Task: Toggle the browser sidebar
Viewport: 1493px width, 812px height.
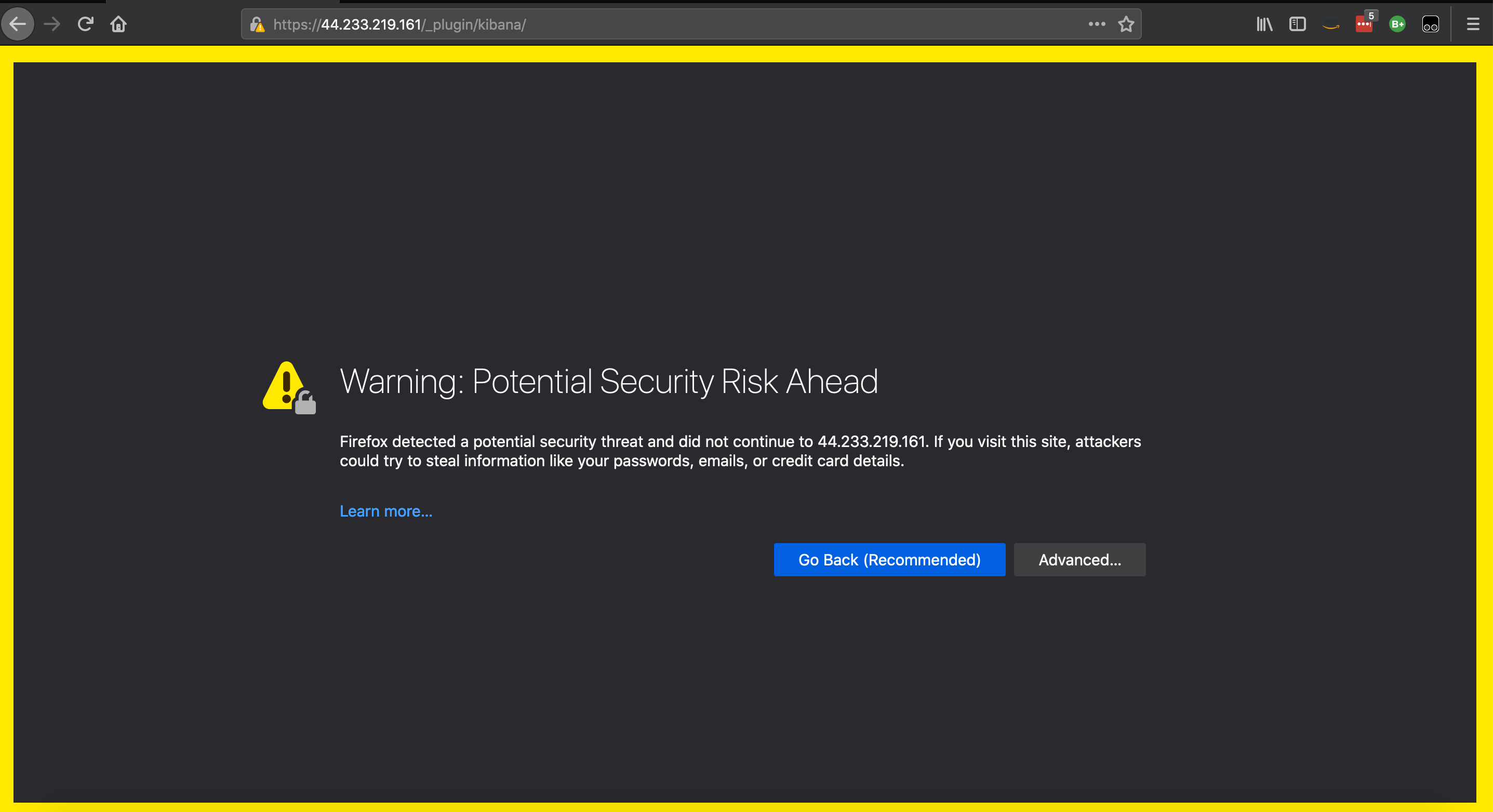Action: pyautogui.click(x=1297, y=24)
